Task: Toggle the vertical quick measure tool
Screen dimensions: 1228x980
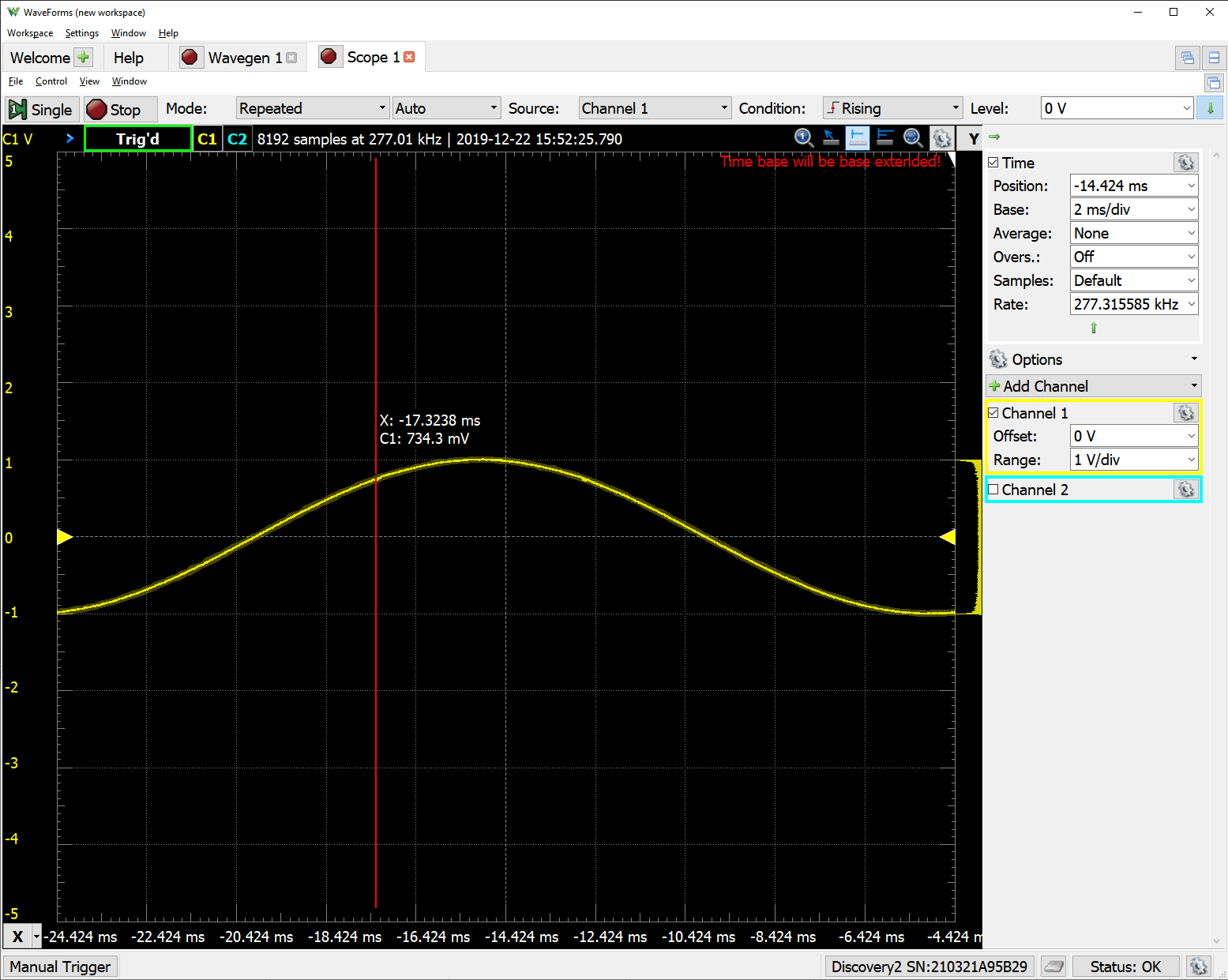Action: pyautogui.click(x=858, y=138)
